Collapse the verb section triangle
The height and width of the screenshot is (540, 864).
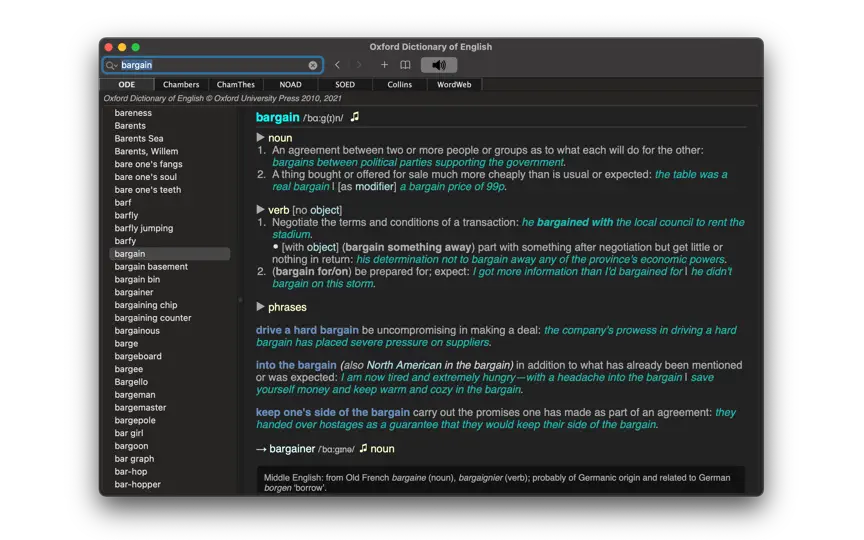(260, 209)
